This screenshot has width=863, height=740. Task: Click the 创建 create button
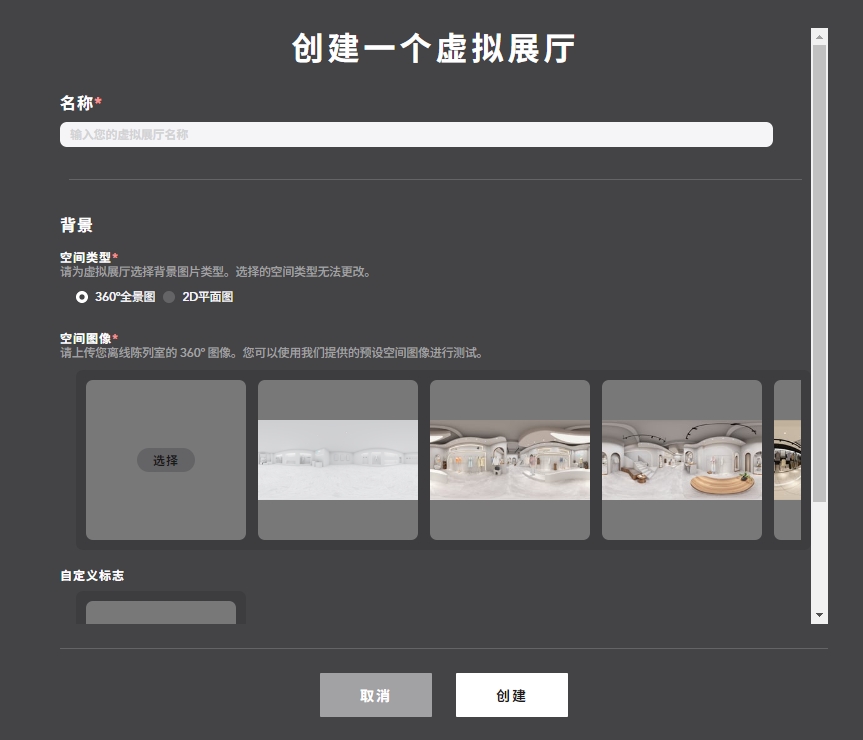(512, 695)
